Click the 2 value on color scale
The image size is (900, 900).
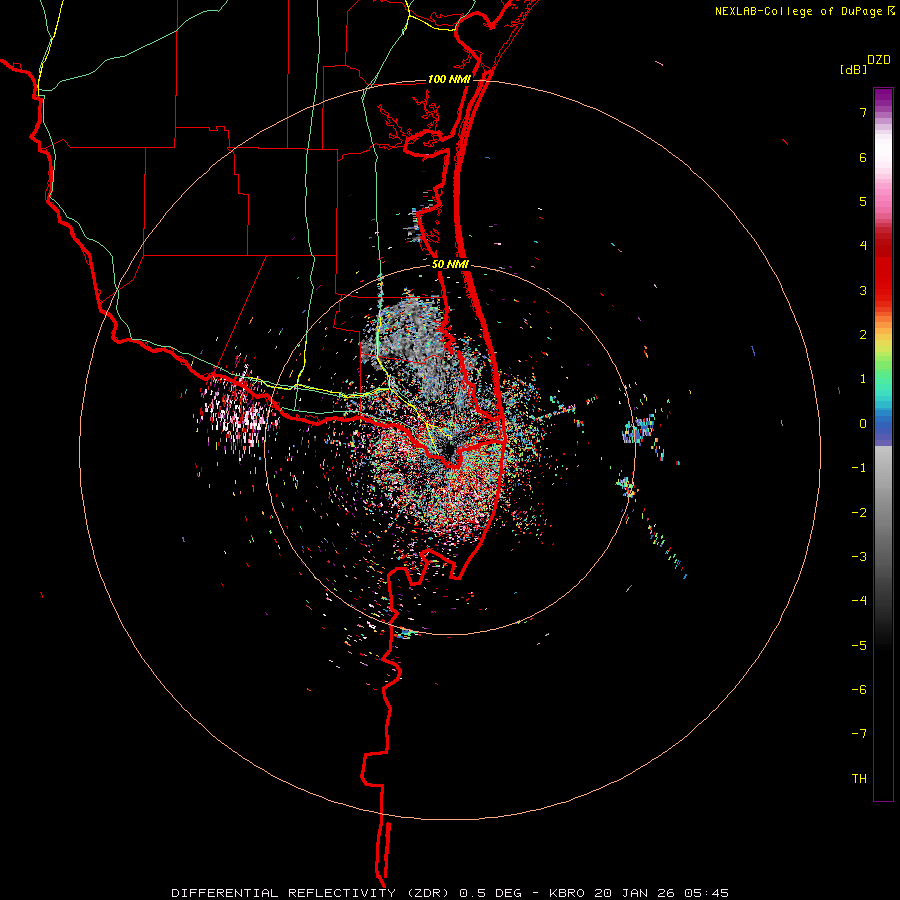(863, 335)
